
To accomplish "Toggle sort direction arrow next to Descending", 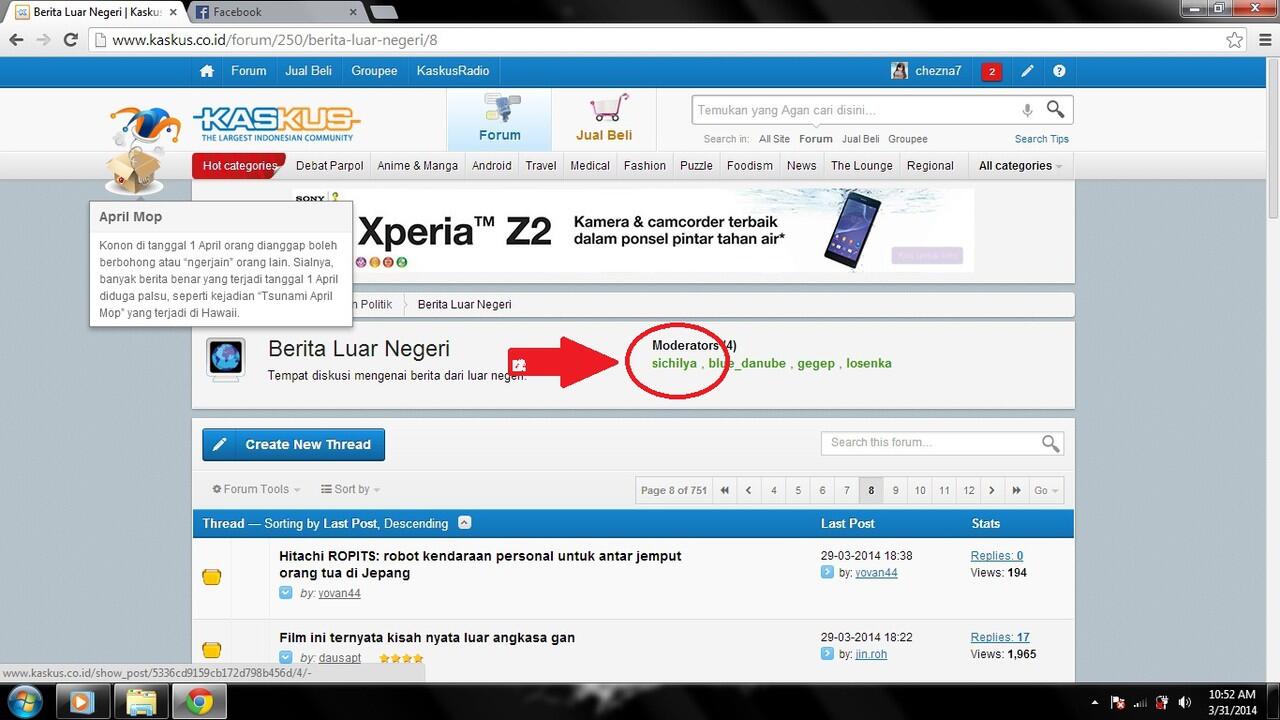I will coord(465,523).
